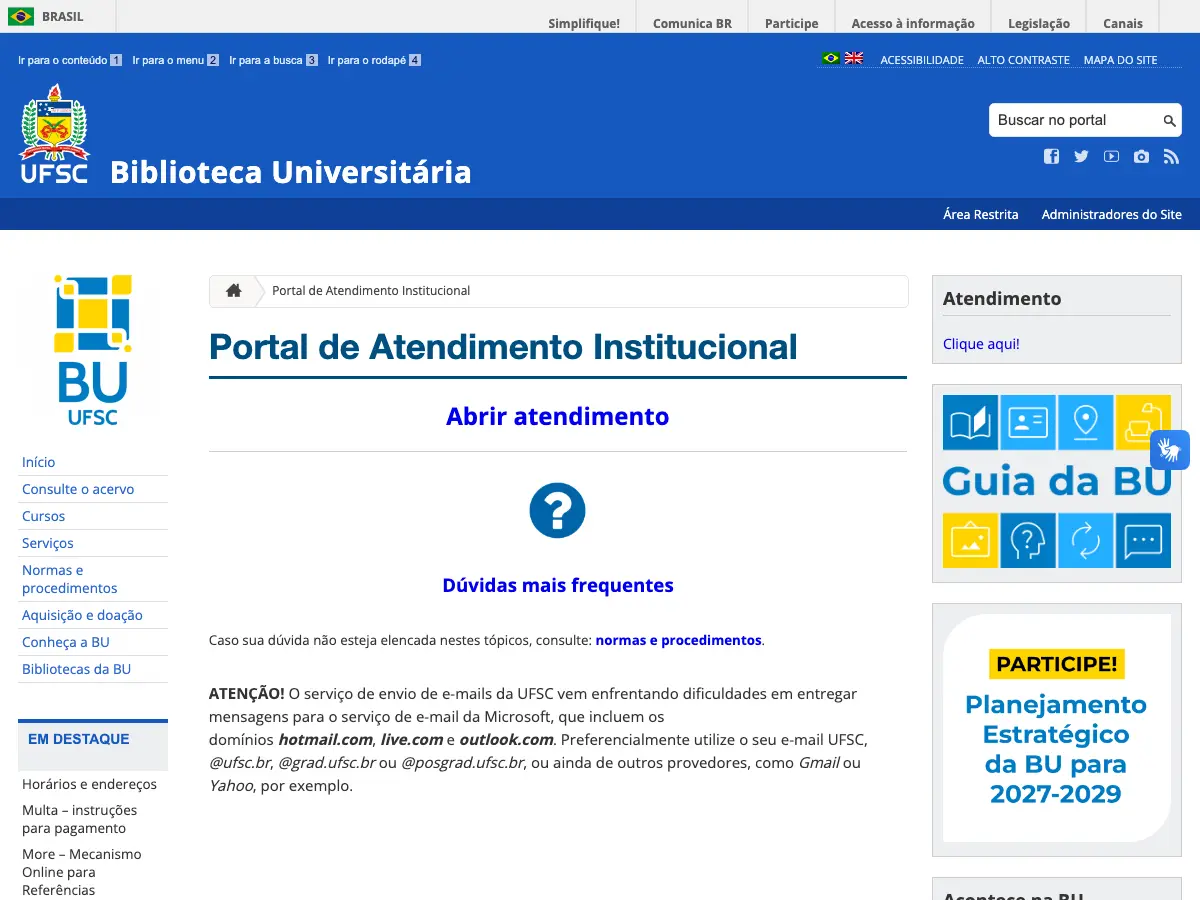
Task: Open Acesso à informação menu
Action: point(913,23)
